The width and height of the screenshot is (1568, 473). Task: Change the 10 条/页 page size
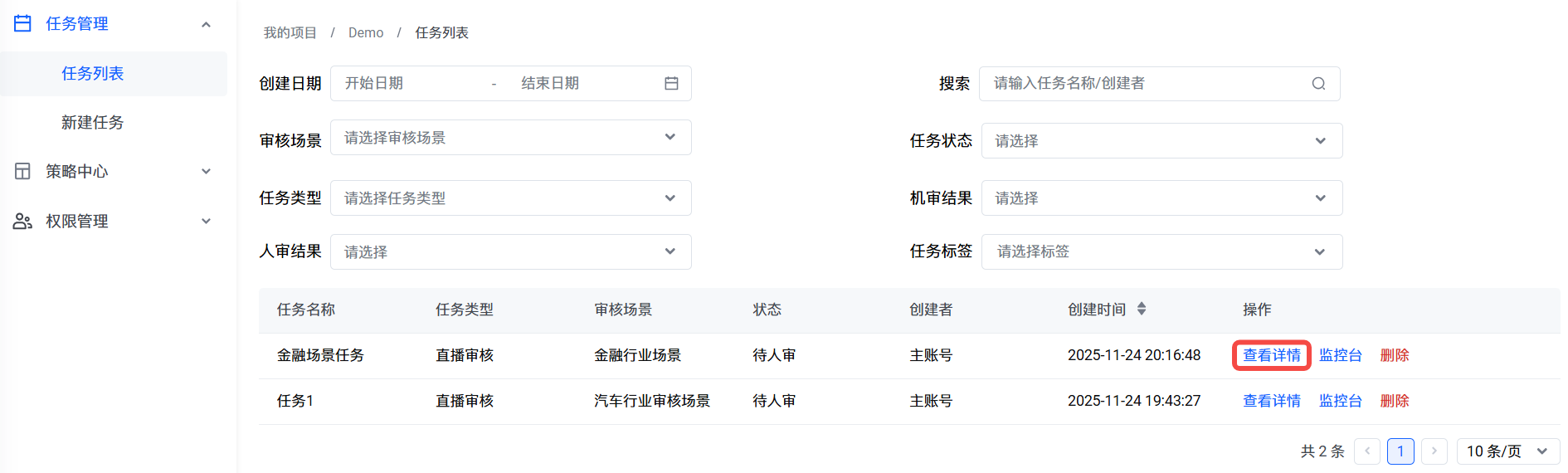point(1507,451)
